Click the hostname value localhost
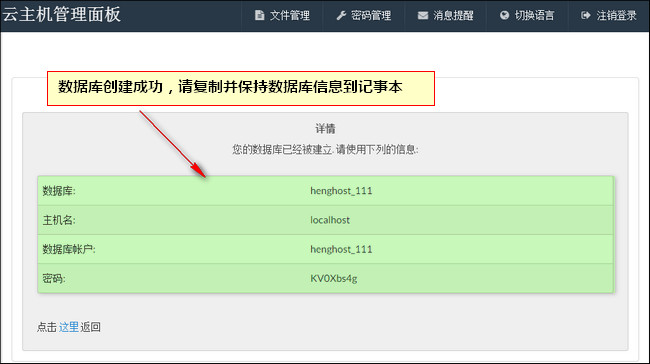Image resolution: width=650 pixels, height=364 pixels. pyautogui.click(x=330, y=220)
